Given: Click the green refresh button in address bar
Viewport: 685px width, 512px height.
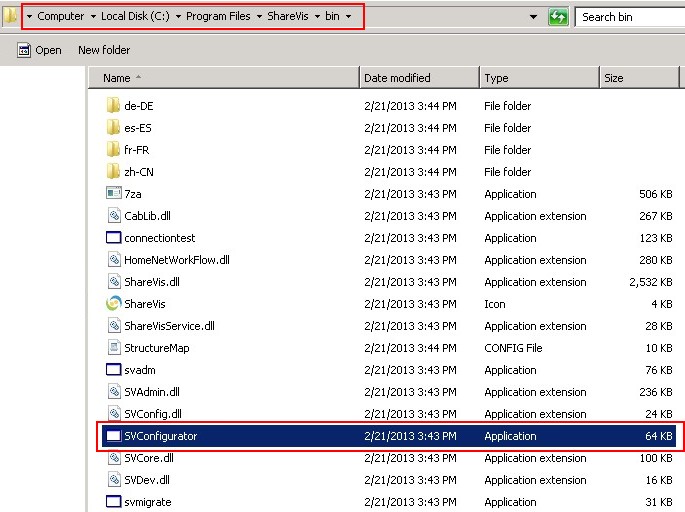Looking at the screenshot, I should click(x=558, y=17).
